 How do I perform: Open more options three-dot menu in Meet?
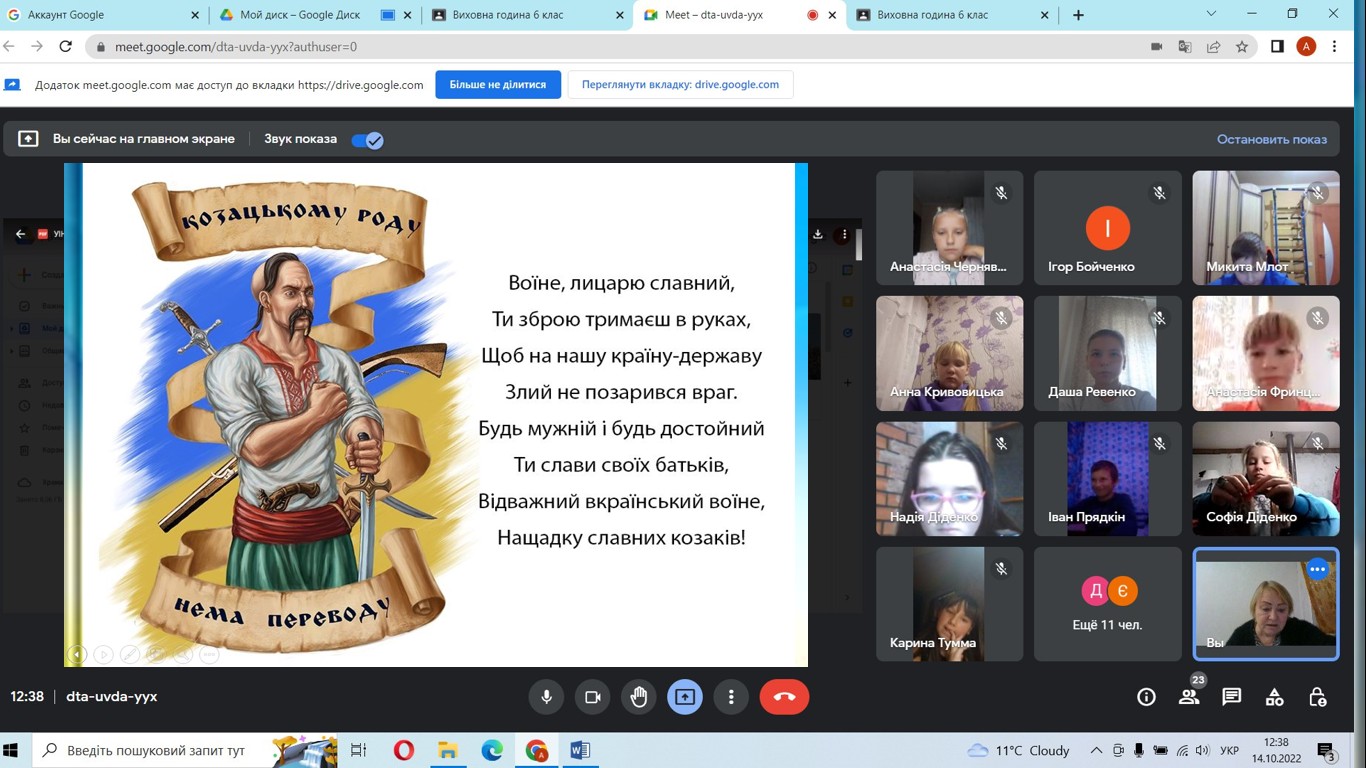coord(731,697)
